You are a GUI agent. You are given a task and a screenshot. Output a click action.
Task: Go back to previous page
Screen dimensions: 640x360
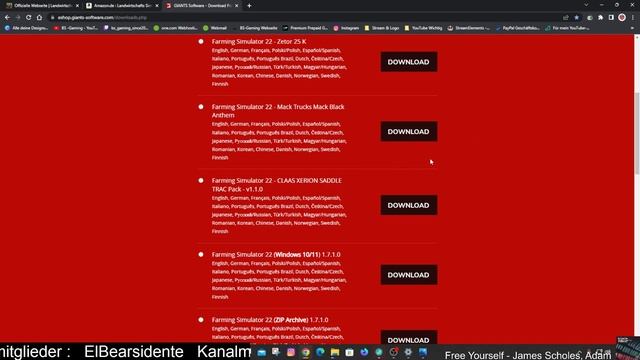pyautogui.click(x=7, y=18)
